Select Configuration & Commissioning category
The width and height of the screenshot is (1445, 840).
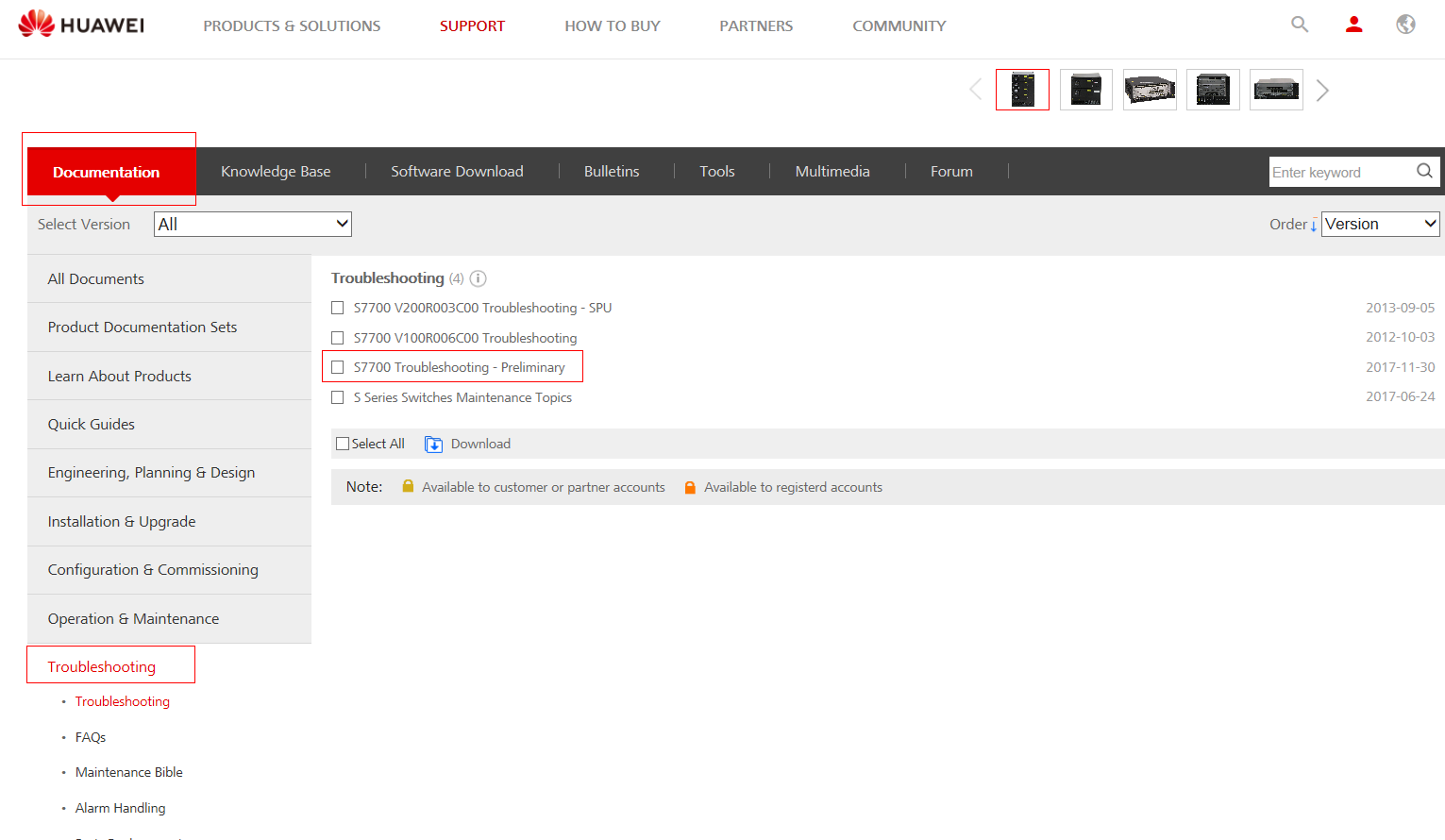click(169, 569)
